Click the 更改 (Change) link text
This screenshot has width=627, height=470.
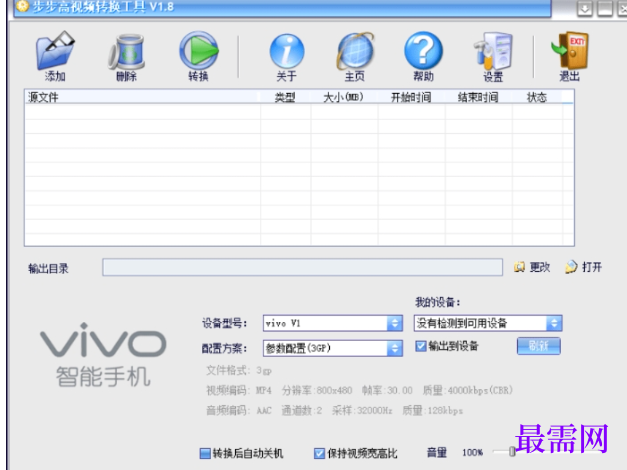[540, 267]
